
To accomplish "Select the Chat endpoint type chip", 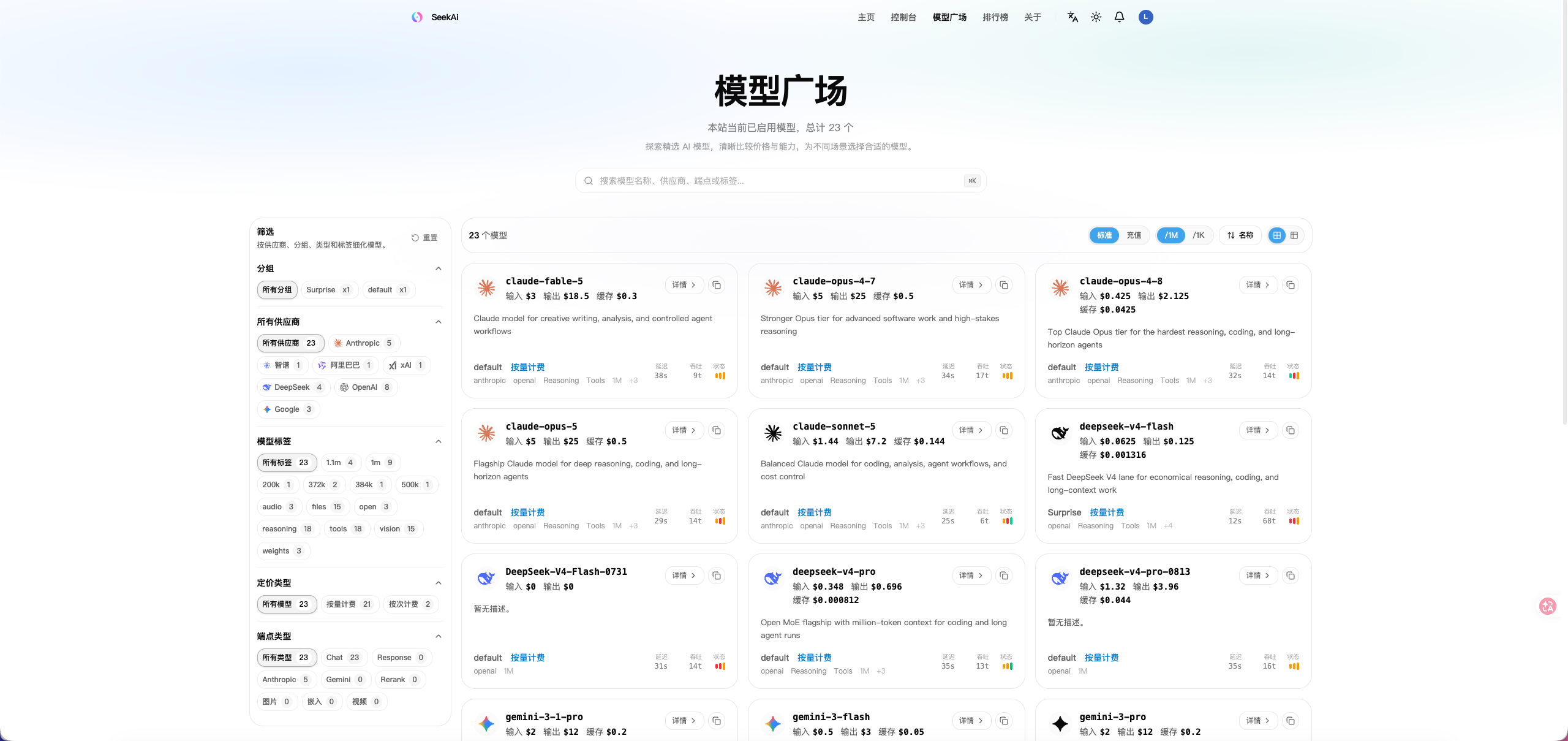I will tap(344, 658).
